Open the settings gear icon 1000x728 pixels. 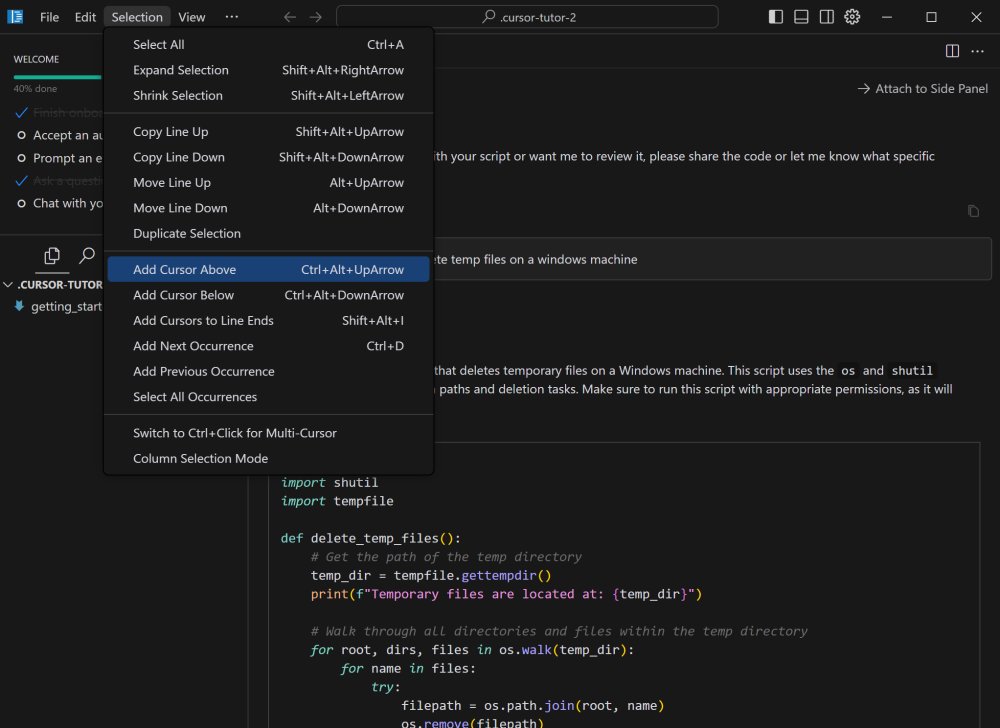pos(852,17)
